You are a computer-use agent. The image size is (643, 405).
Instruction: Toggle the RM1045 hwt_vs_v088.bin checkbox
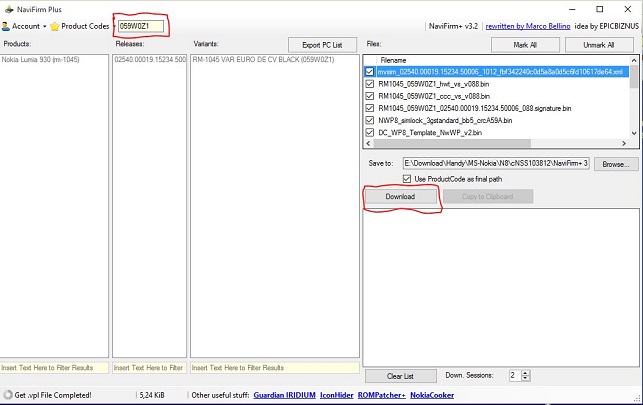[370, 84]
